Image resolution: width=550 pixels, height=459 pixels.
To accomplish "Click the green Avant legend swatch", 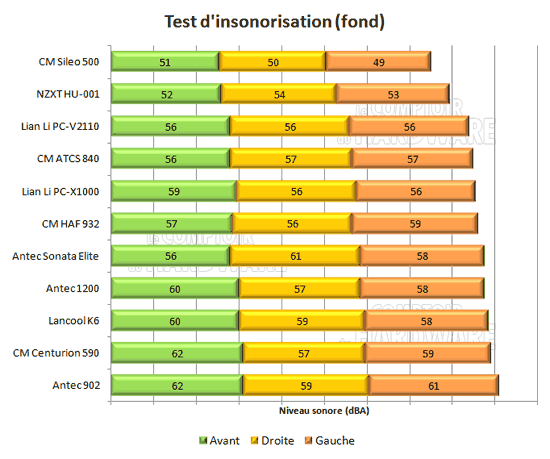I will point(203,440).
